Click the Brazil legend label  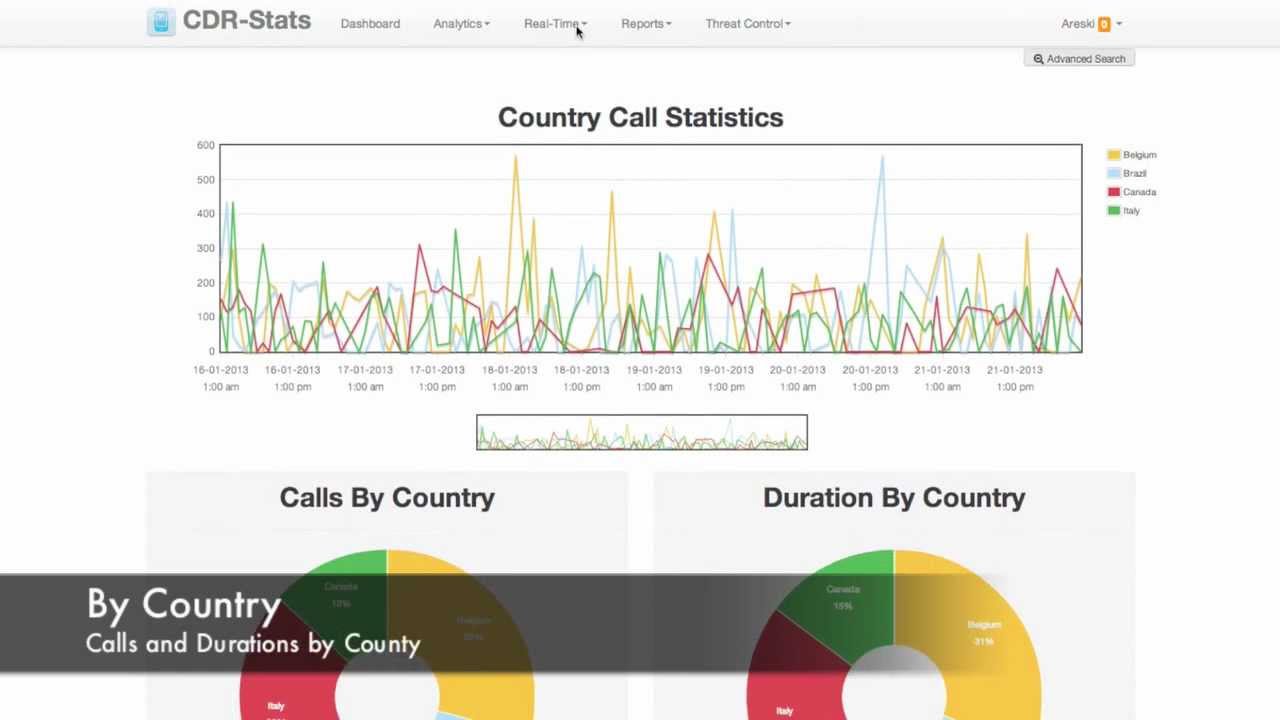tap(1134, 173)
